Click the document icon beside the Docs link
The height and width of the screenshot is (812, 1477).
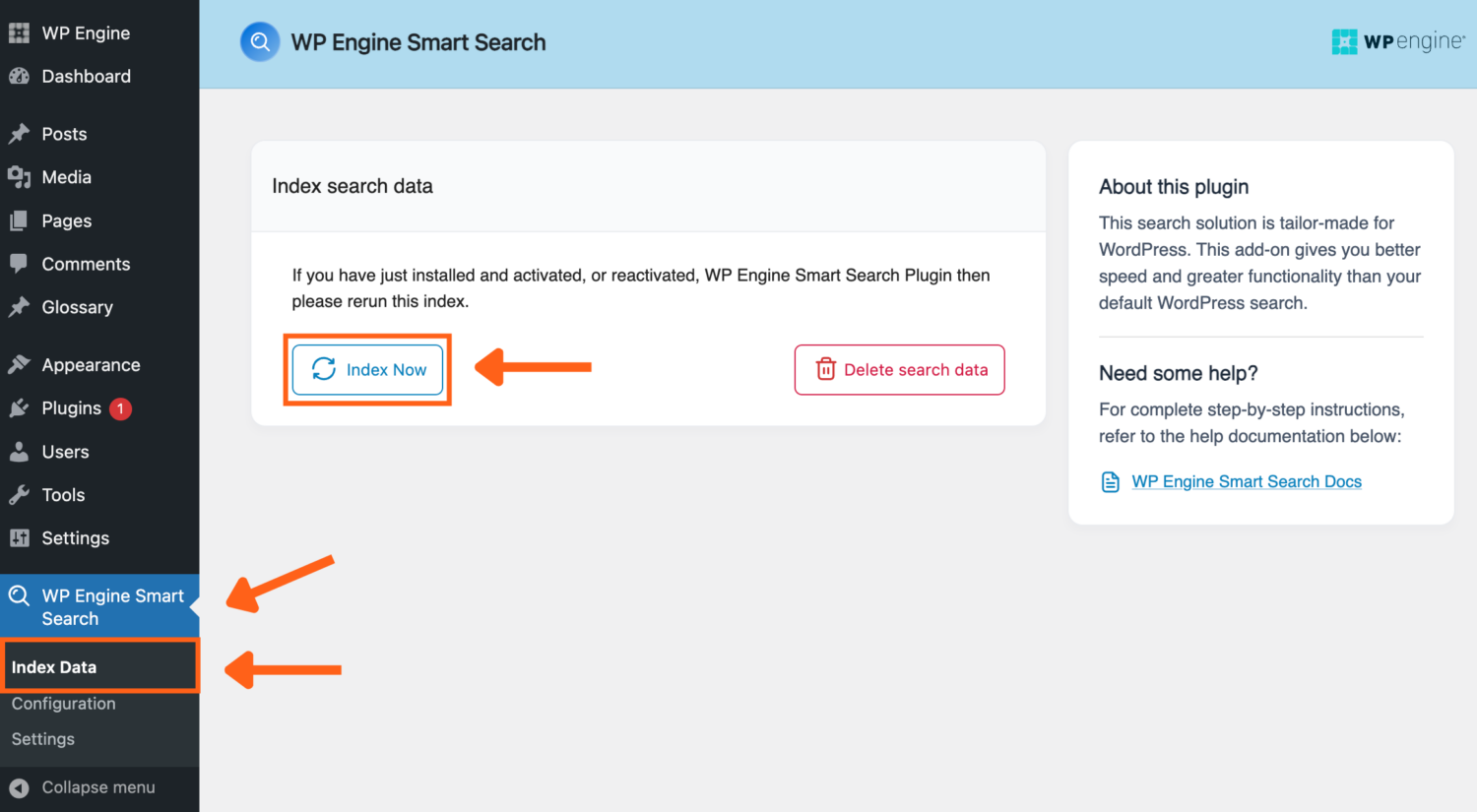1110,481
